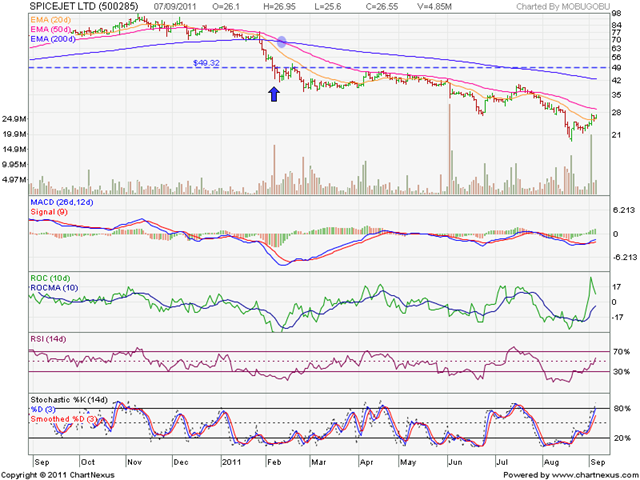Click the 30% RSI axis label
The height and width of the screenshot is (480, 640).
coord(621,372)
